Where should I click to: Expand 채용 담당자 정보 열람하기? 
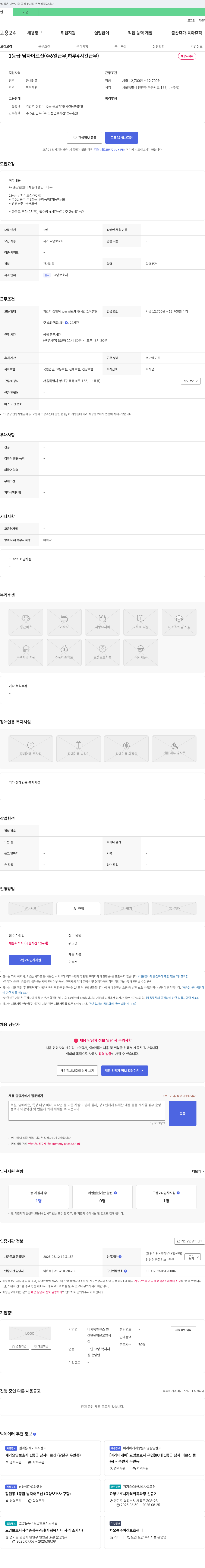click(124, 1071)
